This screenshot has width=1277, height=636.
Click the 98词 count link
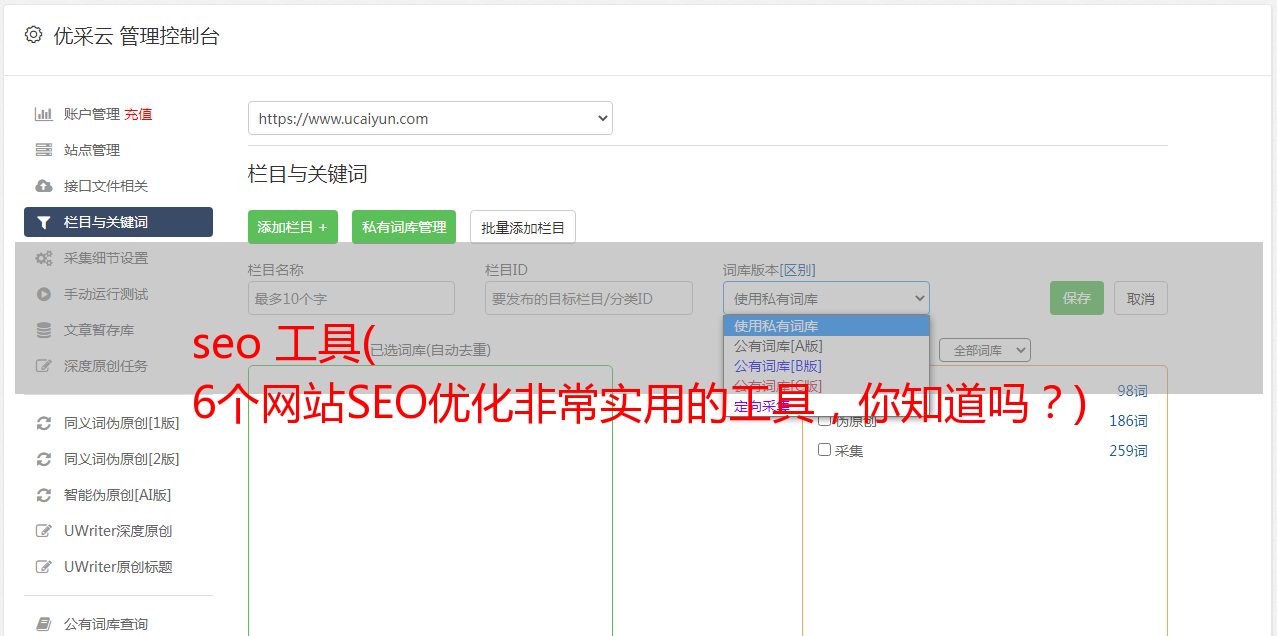click(x=1132, y=391)
